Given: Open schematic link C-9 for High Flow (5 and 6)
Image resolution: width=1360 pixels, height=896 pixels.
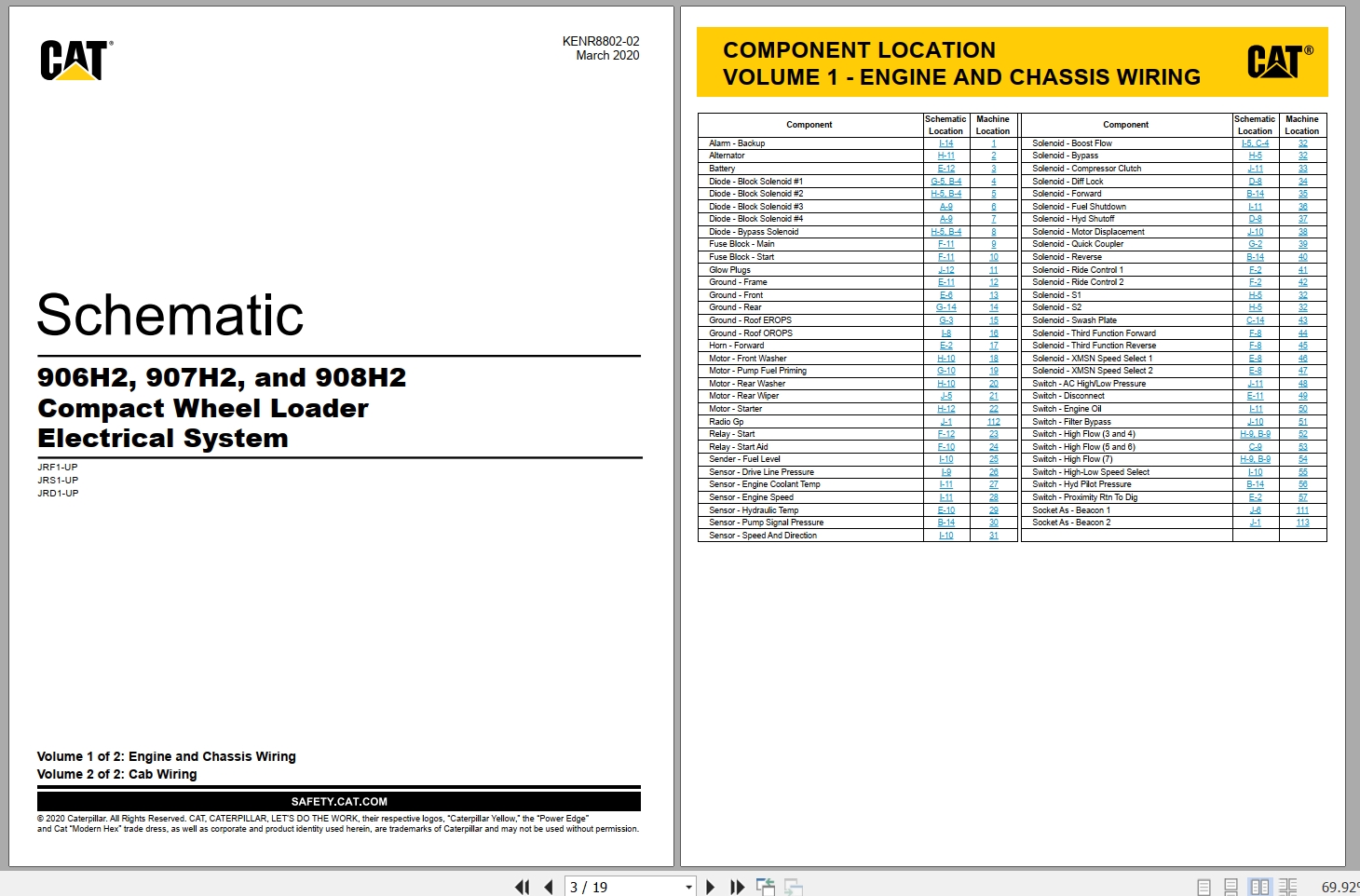Looking at the screenshot, I should 1255,447.
